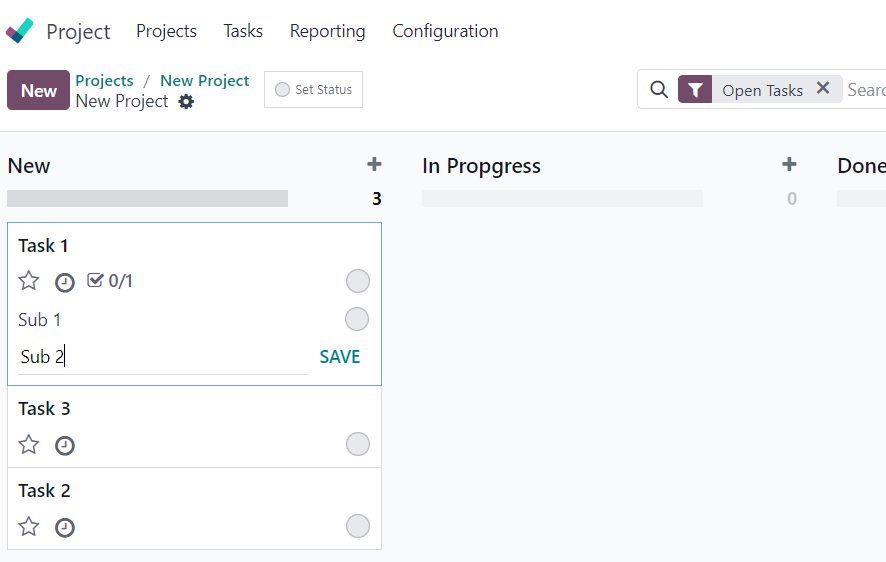Image resolution: width=886 pixels, height=562 pixels.
Task: Toggle the Set Status radio button
Action: pos(282,89)
